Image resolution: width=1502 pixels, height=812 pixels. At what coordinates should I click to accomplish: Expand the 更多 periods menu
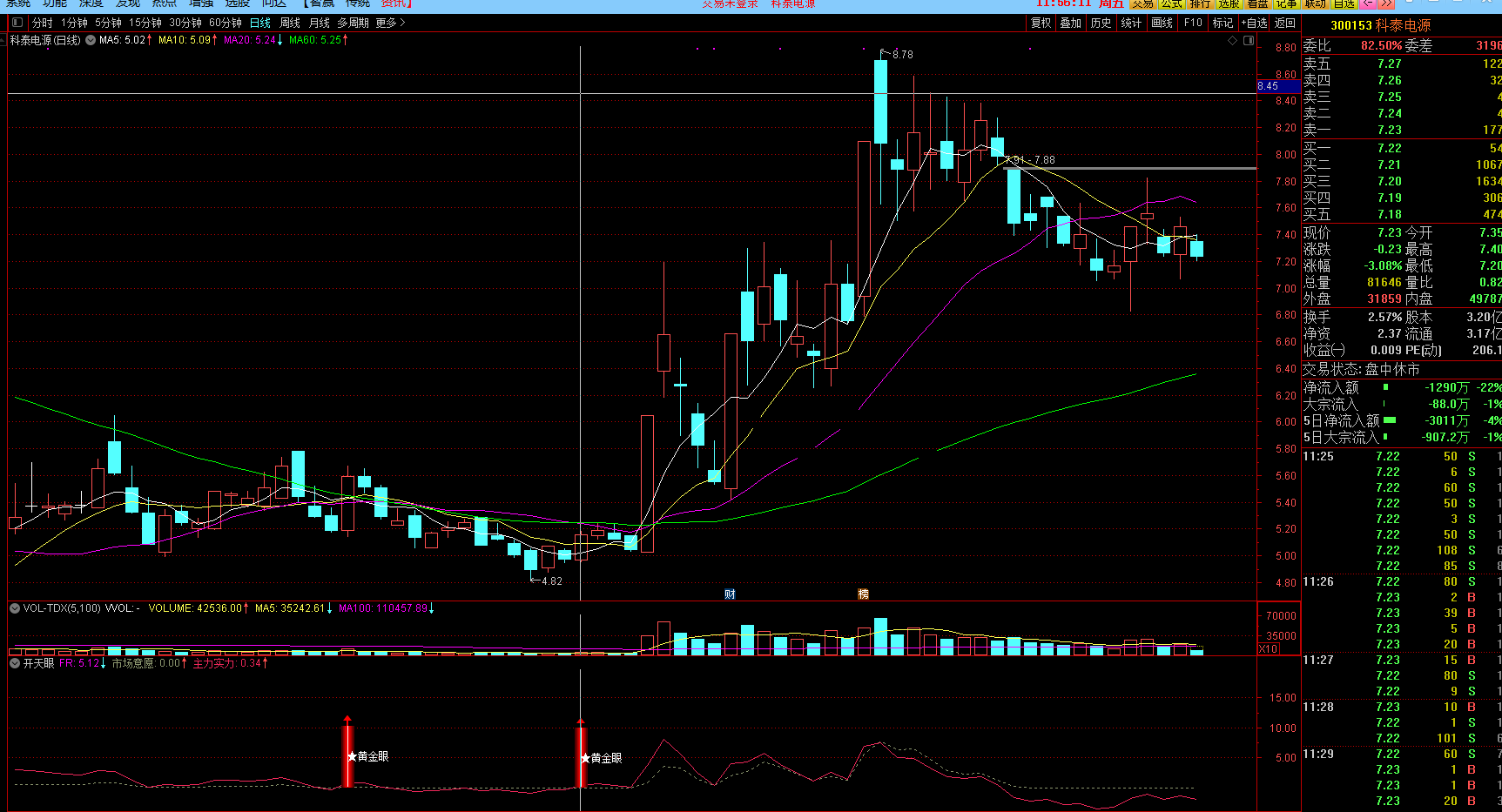pos(390,23)
